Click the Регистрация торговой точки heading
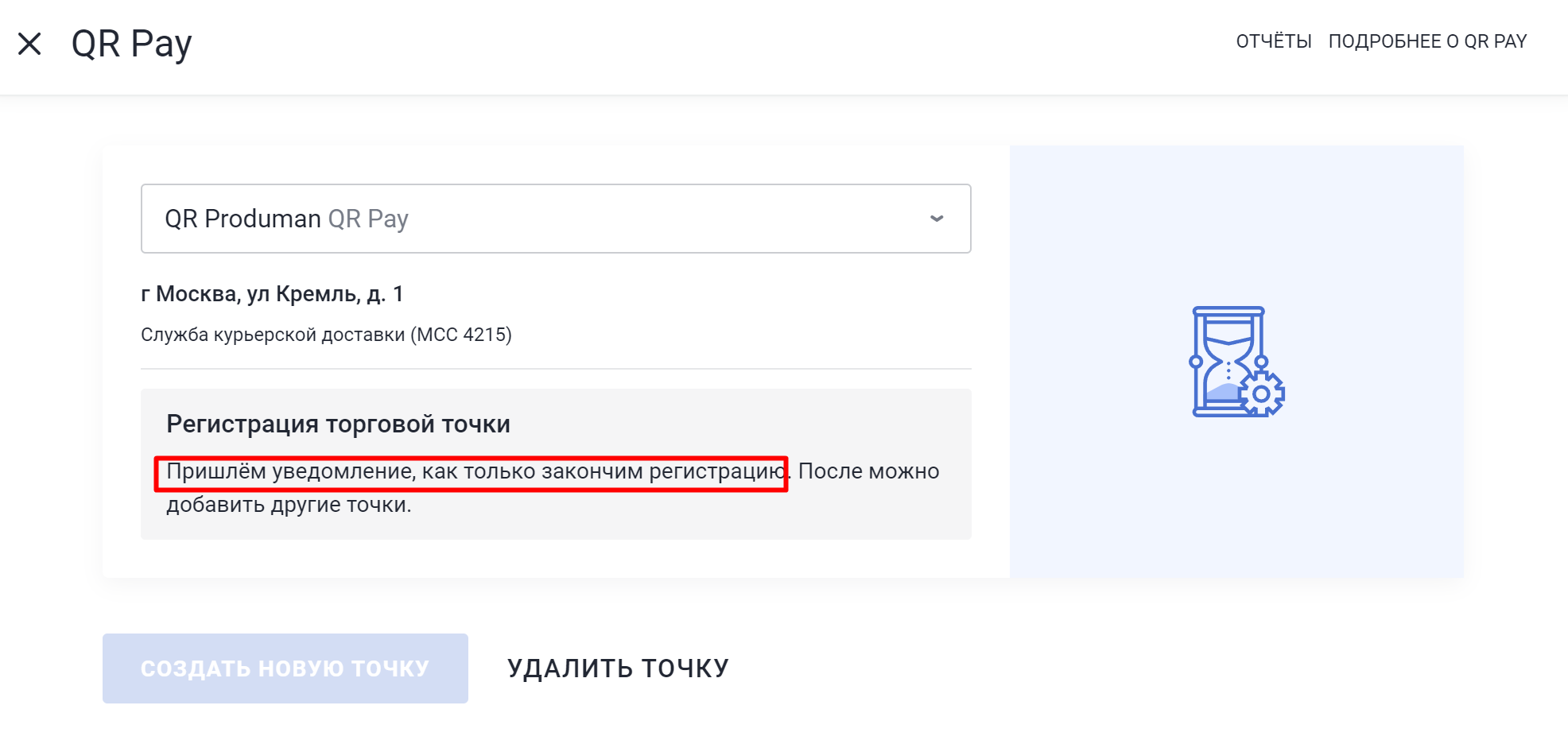The image size is (1568, 744). 338,424
